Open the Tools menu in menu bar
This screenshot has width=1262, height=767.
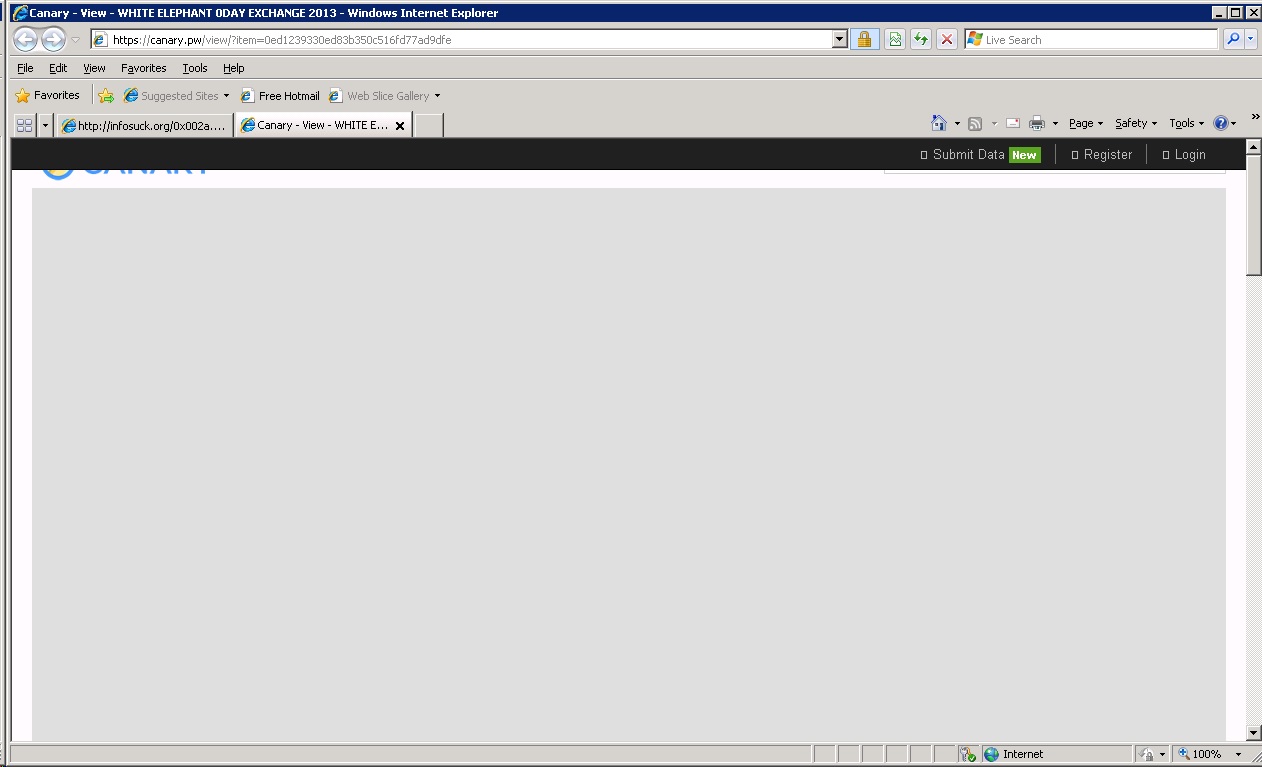tap(195, 68)
